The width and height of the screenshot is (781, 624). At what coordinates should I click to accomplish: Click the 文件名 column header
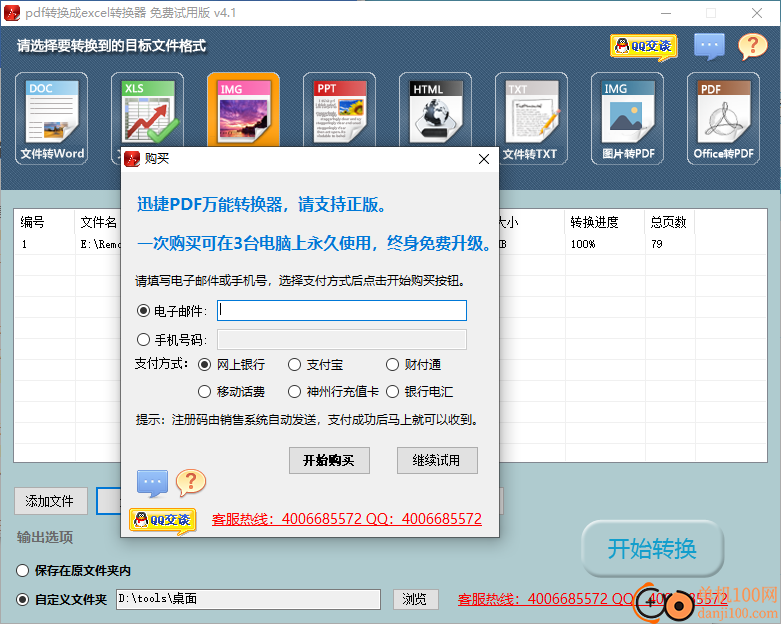click(98, 222)
